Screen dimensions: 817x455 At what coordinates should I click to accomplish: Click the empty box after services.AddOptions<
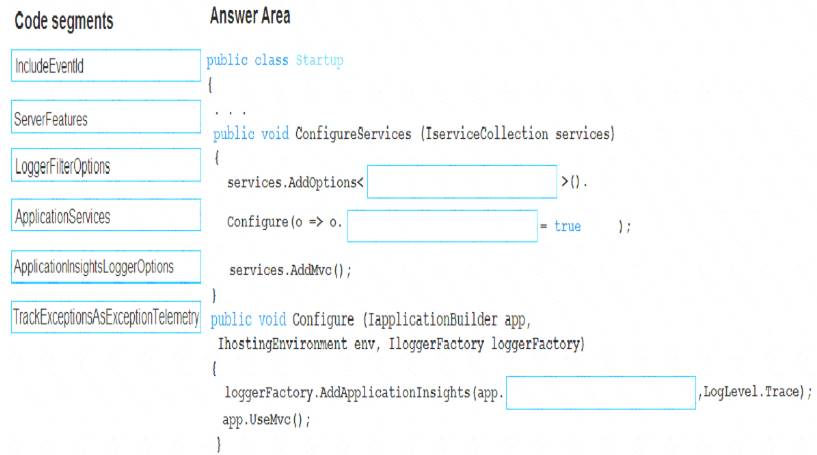tap(461, 182)
